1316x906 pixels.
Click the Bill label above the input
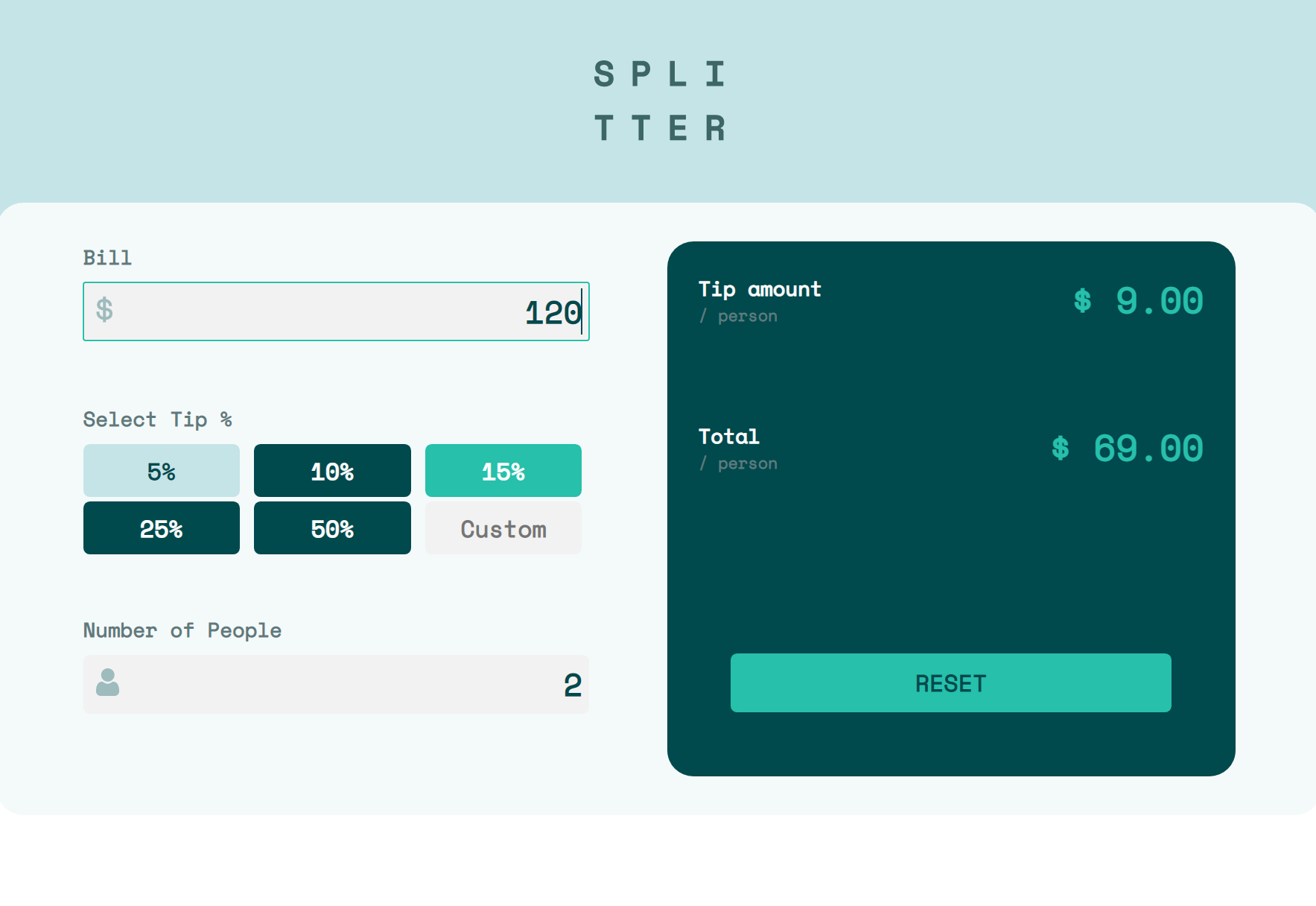click(107, 257)
